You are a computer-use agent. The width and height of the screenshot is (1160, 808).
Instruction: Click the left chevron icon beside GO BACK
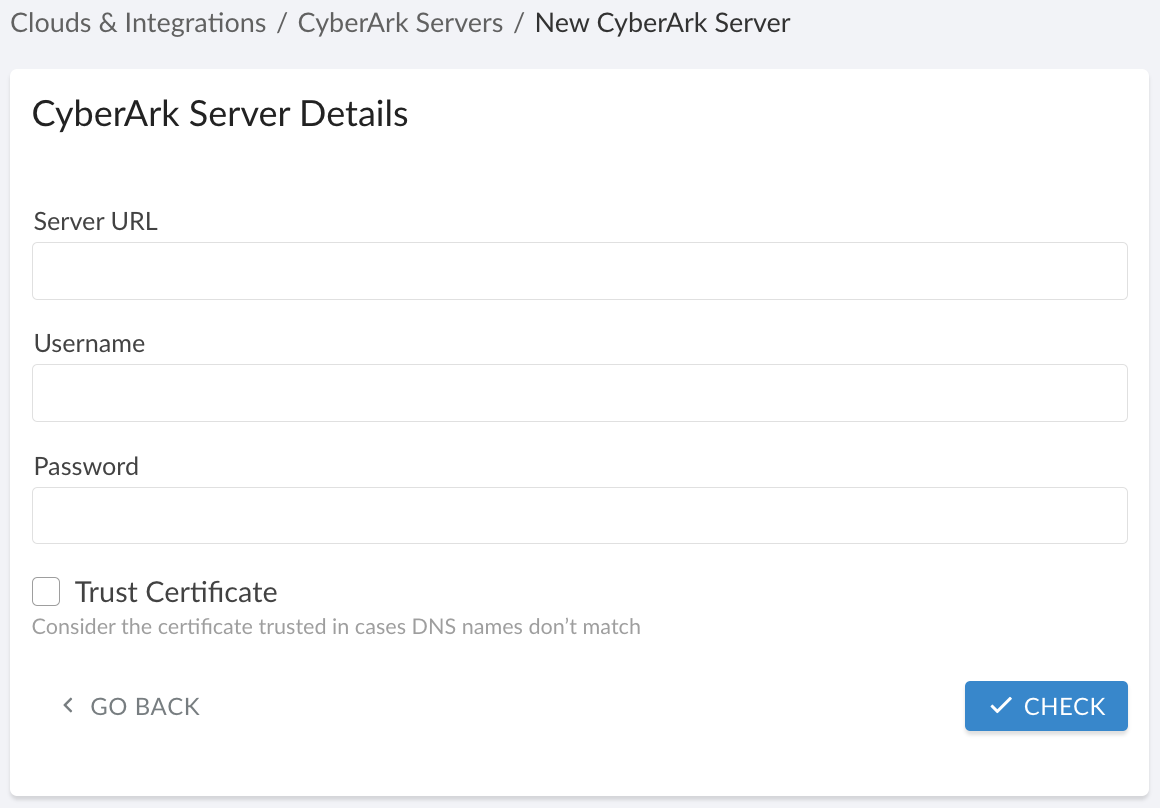coord(67,705)
